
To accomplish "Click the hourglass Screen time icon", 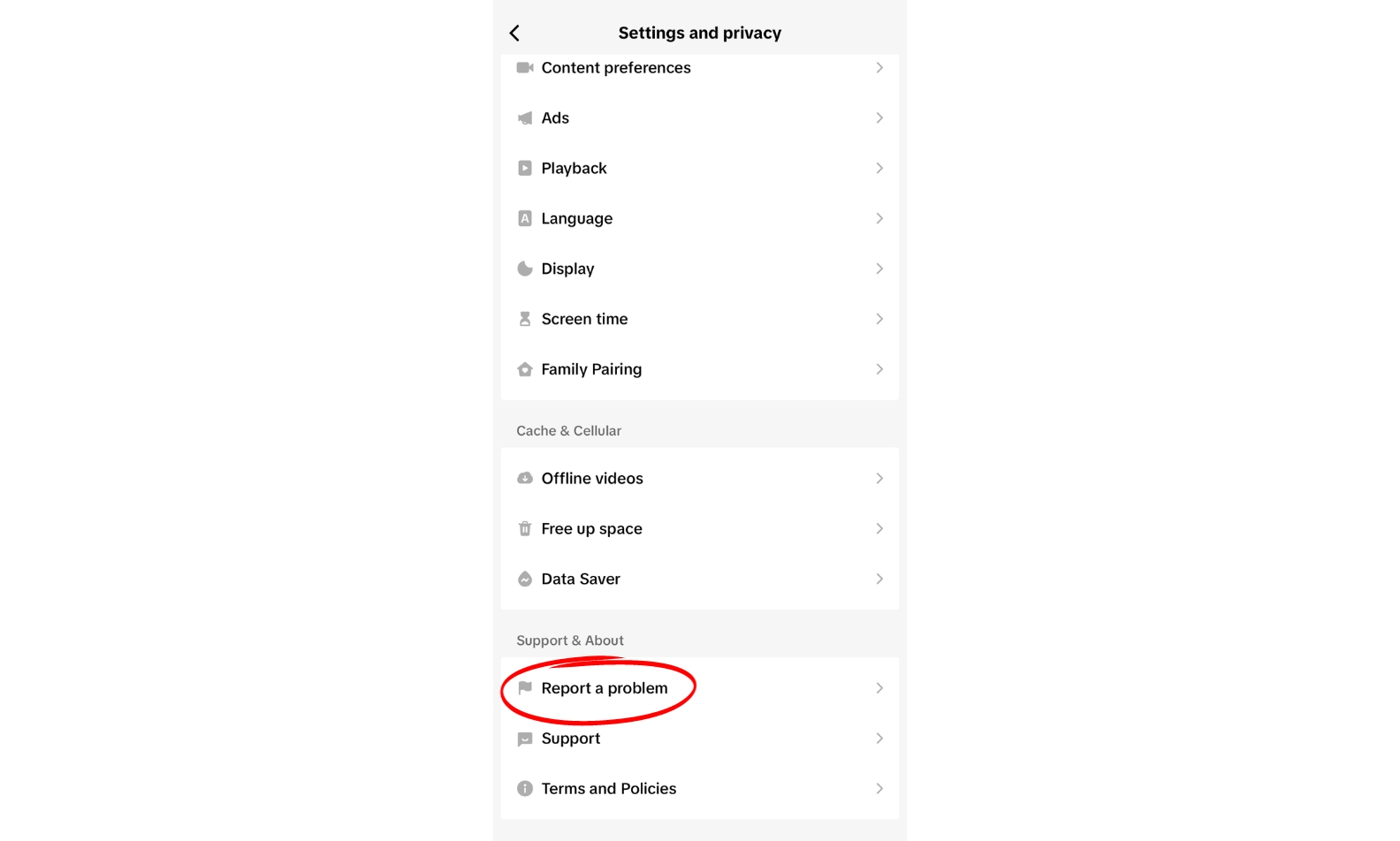I will click(525, 319).
